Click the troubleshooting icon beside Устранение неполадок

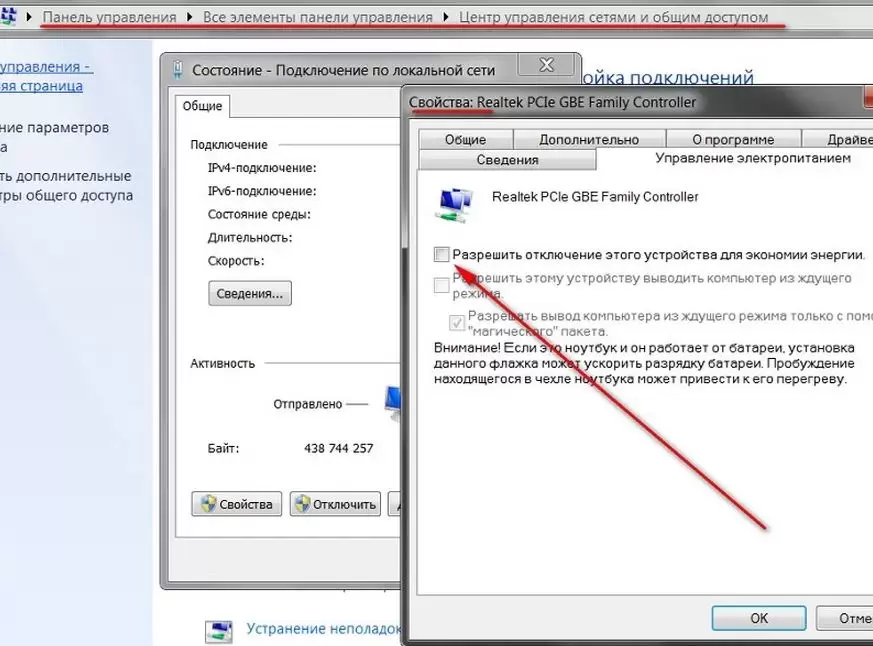[219, 630]
